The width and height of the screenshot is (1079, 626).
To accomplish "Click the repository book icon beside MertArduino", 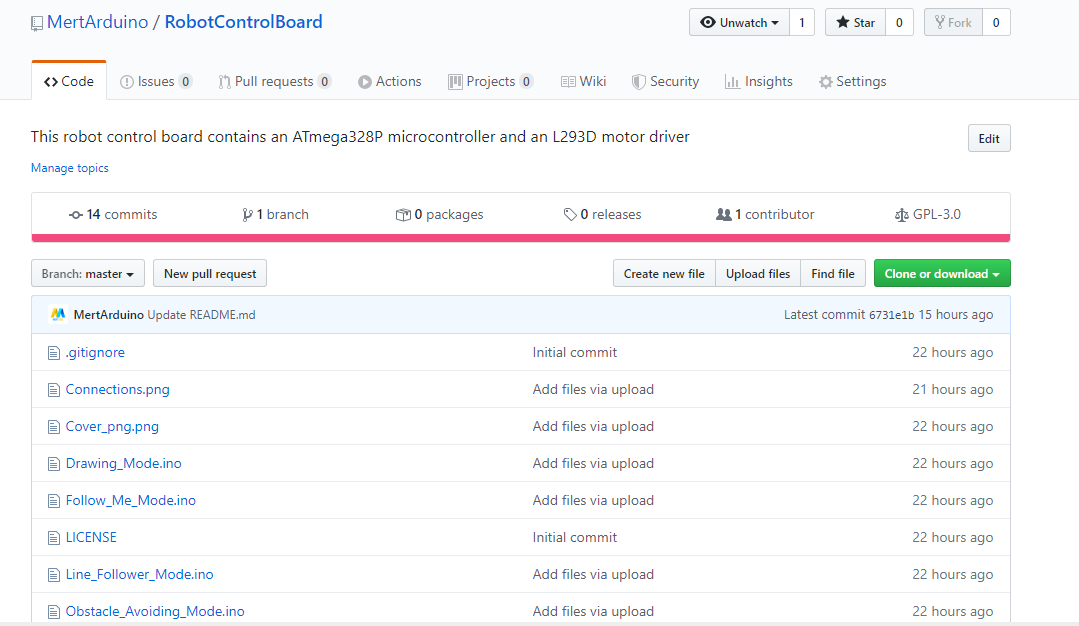I will [x=36, y=23].
